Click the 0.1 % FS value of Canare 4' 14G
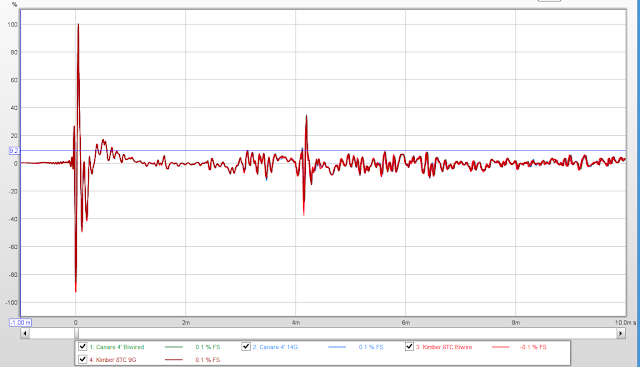Screen dimensions: 640x367 (371, 347)
